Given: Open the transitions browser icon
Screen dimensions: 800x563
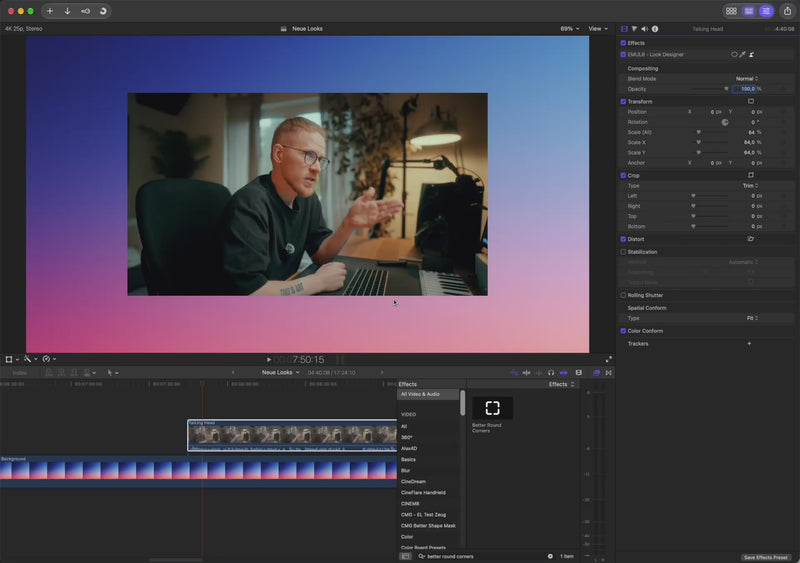Looking at the screenshot, I should tap(609, 373).
